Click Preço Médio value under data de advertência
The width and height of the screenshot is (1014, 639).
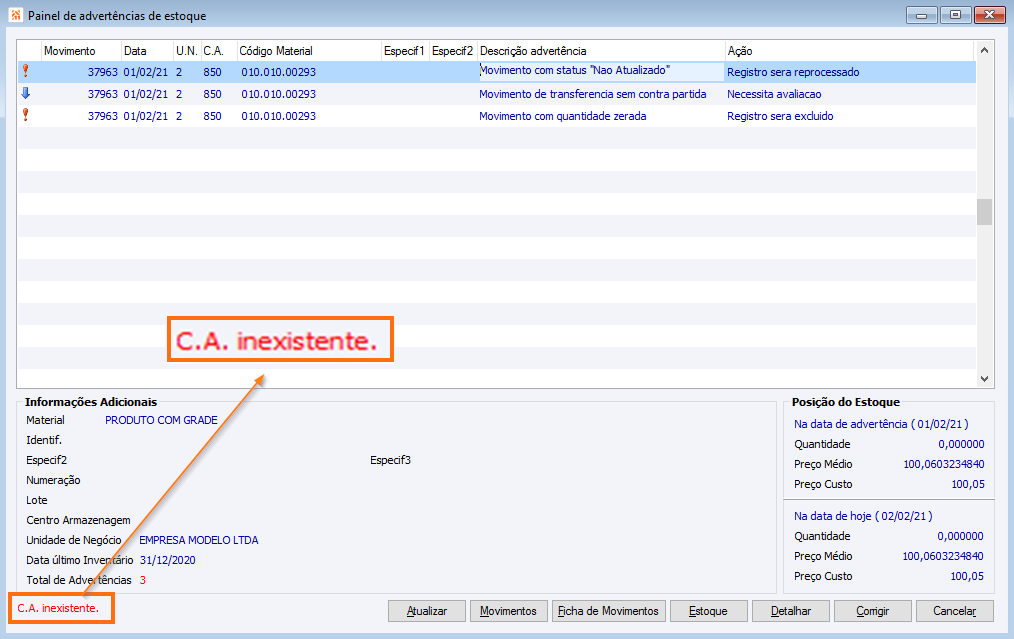944,464
